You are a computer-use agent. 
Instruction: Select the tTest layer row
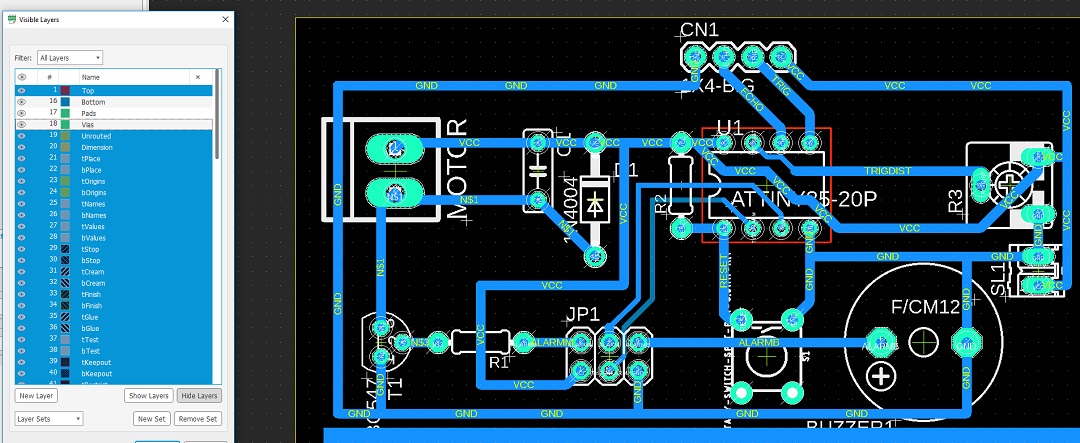tap(114, 339)
